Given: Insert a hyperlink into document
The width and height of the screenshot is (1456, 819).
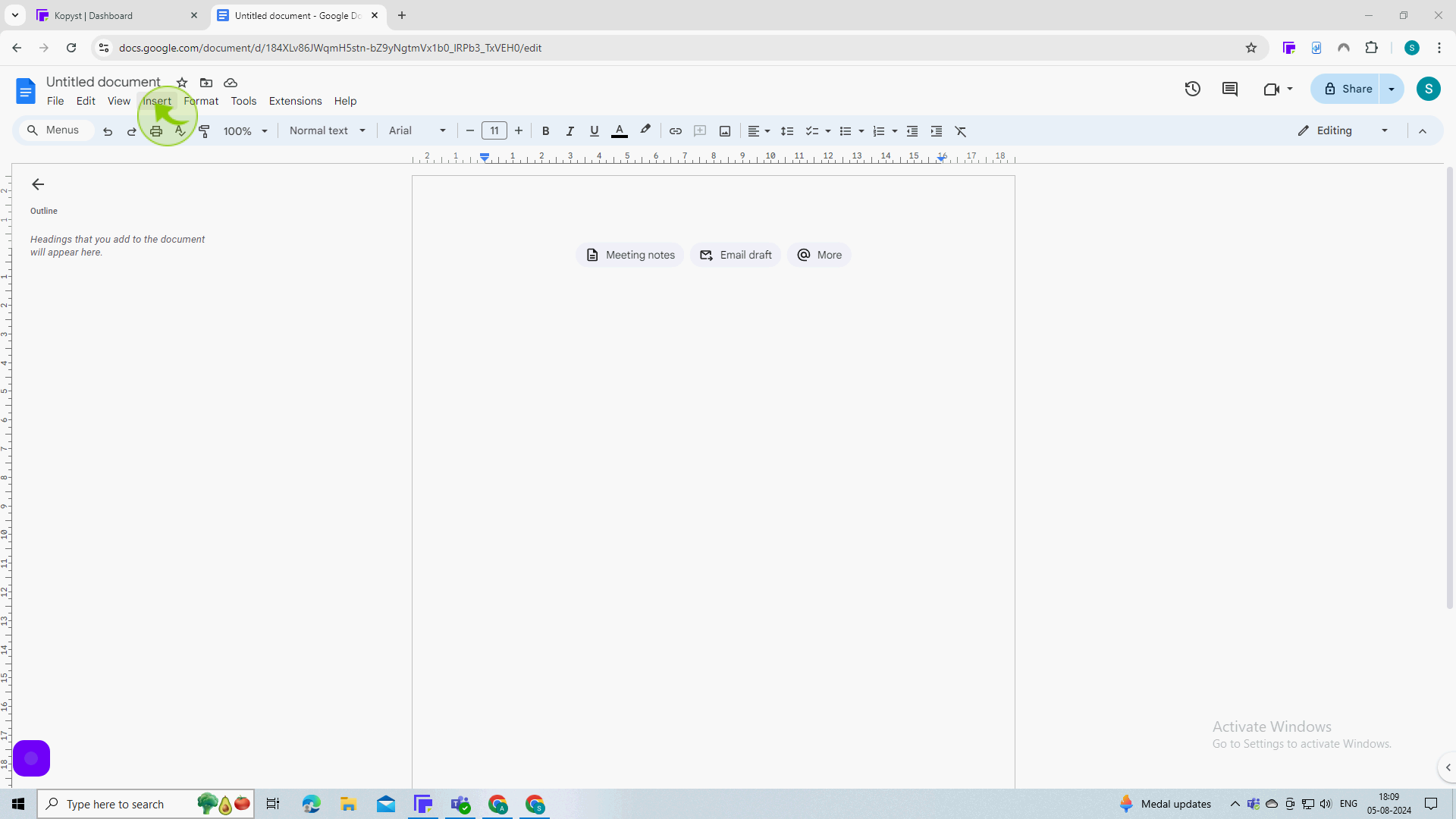Looking at the screenshot, I should pos(675,131).
